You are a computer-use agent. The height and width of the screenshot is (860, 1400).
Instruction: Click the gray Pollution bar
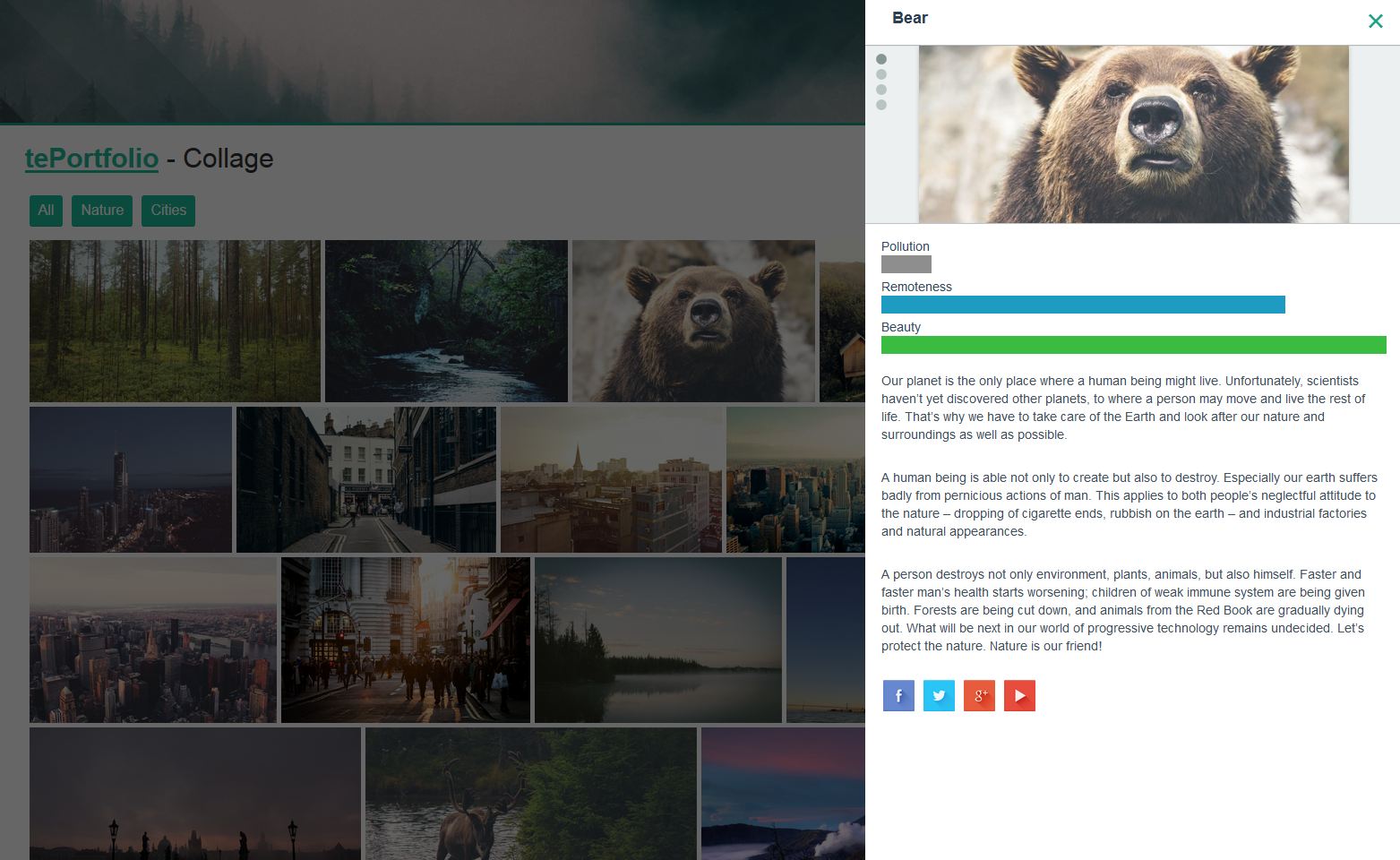point(906,264)
